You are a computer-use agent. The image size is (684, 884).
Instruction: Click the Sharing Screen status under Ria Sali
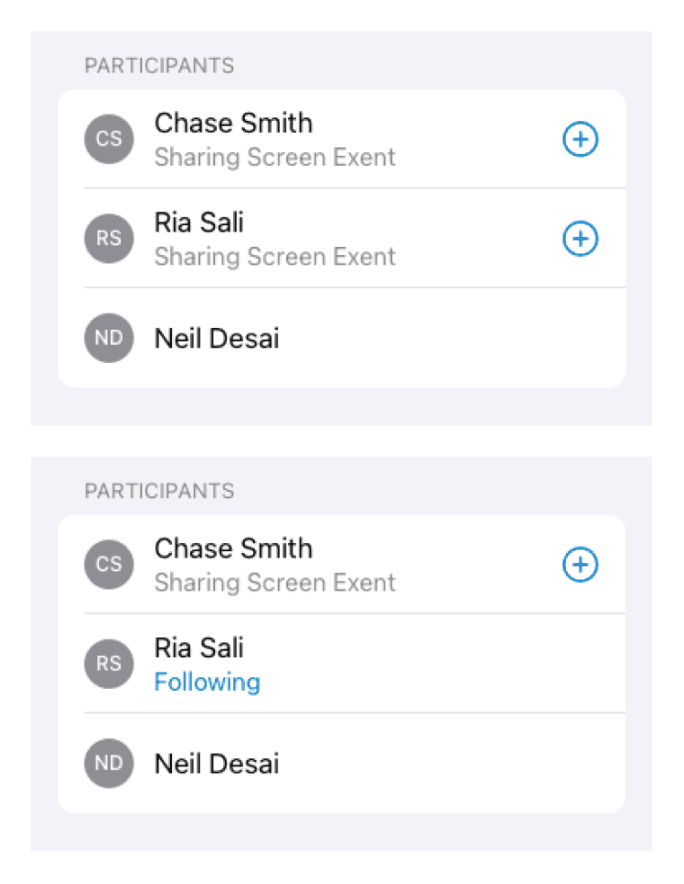click(275, 256)
